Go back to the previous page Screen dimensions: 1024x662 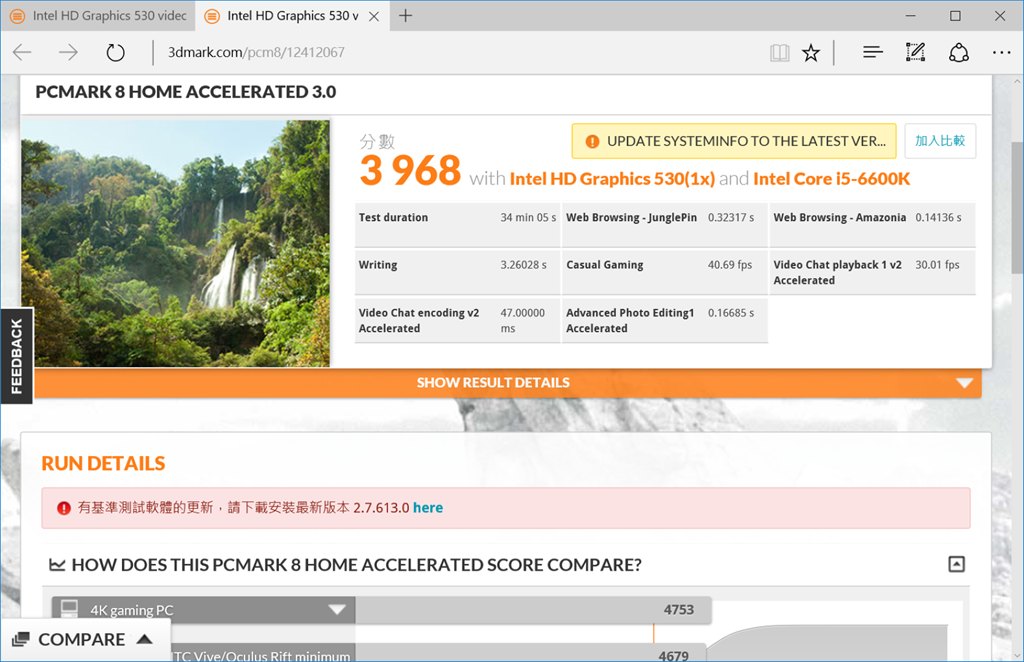point(22,52)
